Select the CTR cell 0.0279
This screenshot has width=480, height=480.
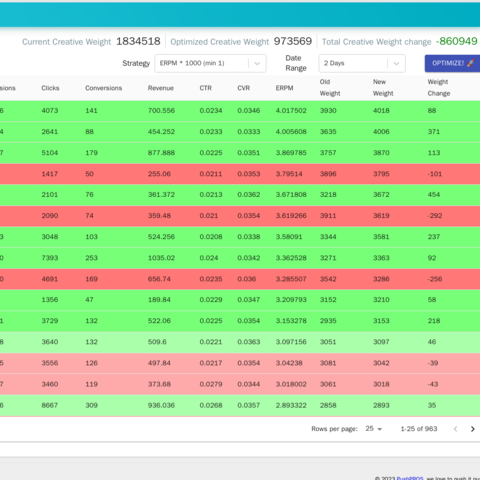pyautogui.click(x=211, y=384)
